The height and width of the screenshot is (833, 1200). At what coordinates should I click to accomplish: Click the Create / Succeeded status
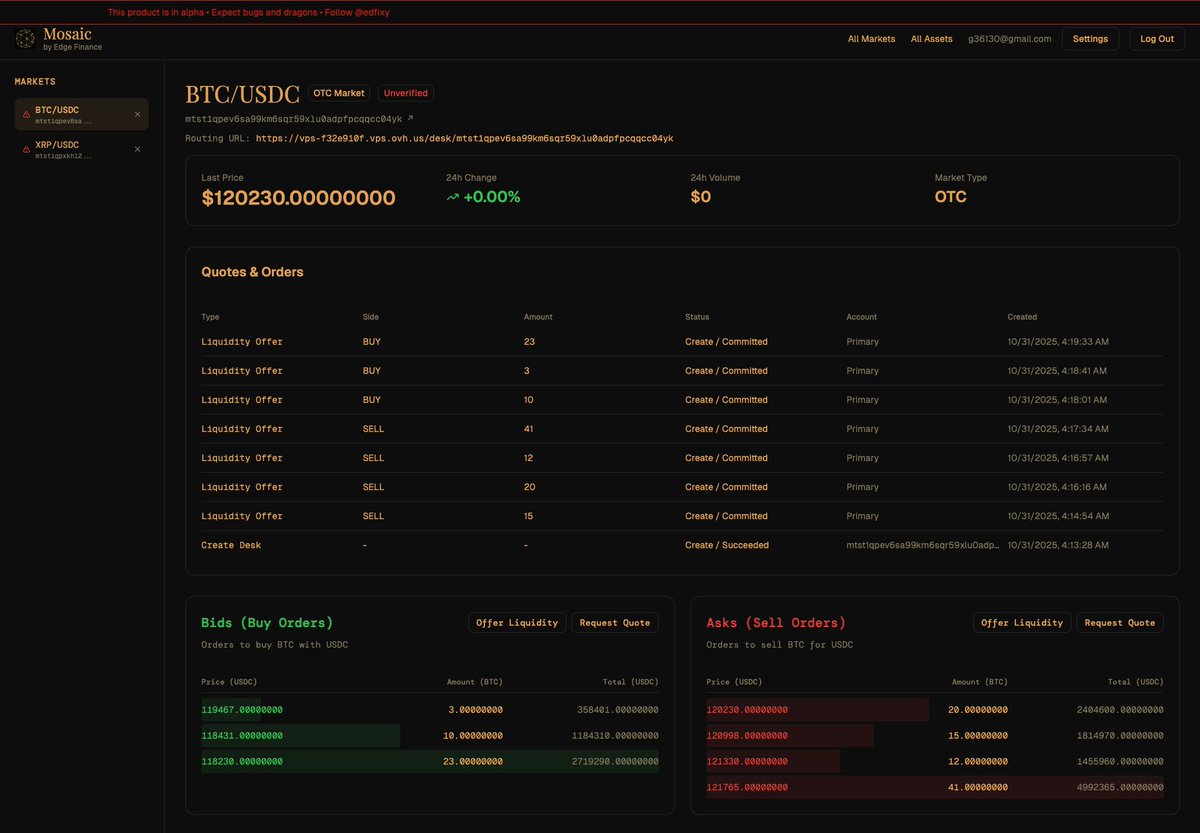(x=727, y=545)
